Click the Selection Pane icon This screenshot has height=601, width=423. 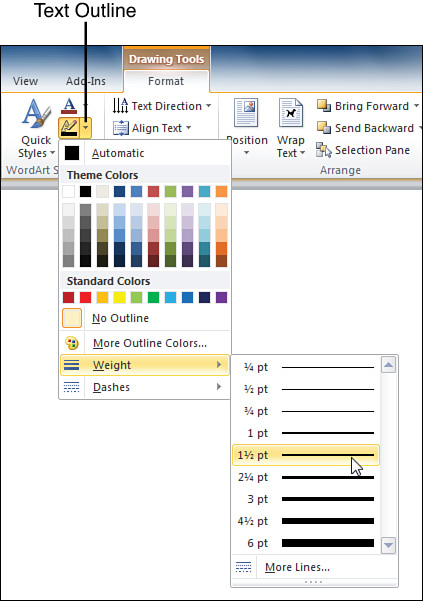324,150
